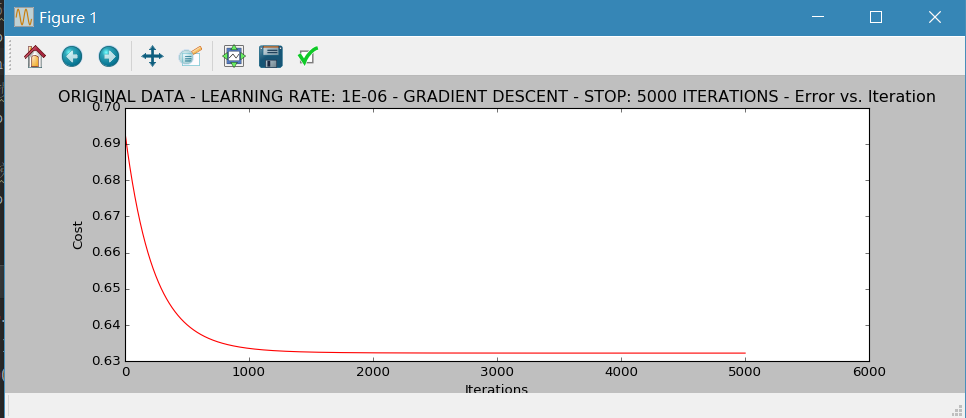The width and height of the screenshot is (966, 418).
Task: Reset the plot to the original Home view
Action: pyautogui.click(x=35, y=57)
